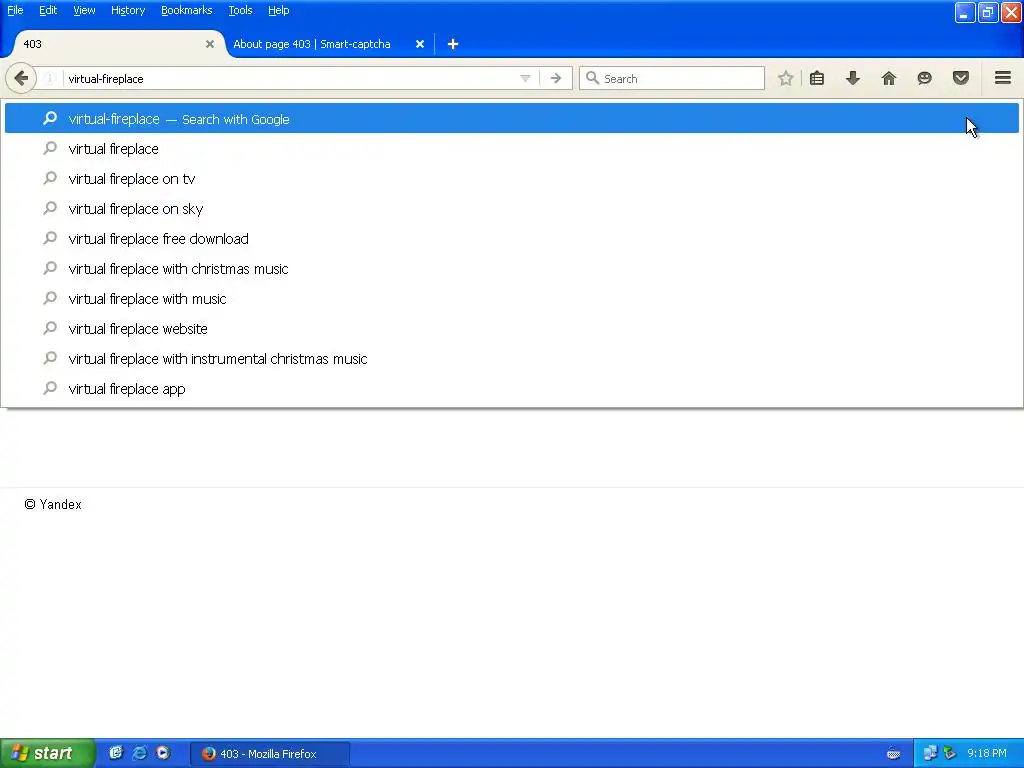Click the Windows start button
Image resolution: width=1024 pixels, height=768 pixels.
tap(47, 754)
